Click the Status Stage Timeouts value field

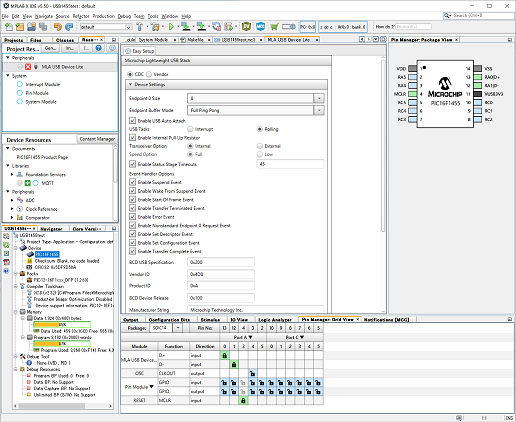click(290, 164)
